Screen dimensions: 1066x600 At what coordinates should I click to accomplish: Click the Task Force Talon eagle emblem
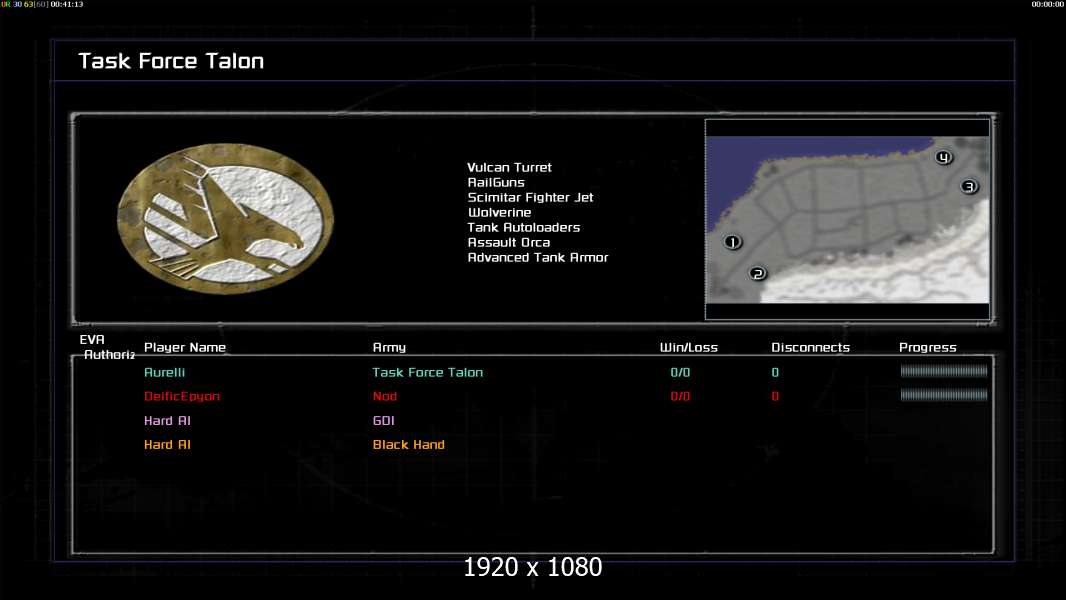click(x=226, y=218)
